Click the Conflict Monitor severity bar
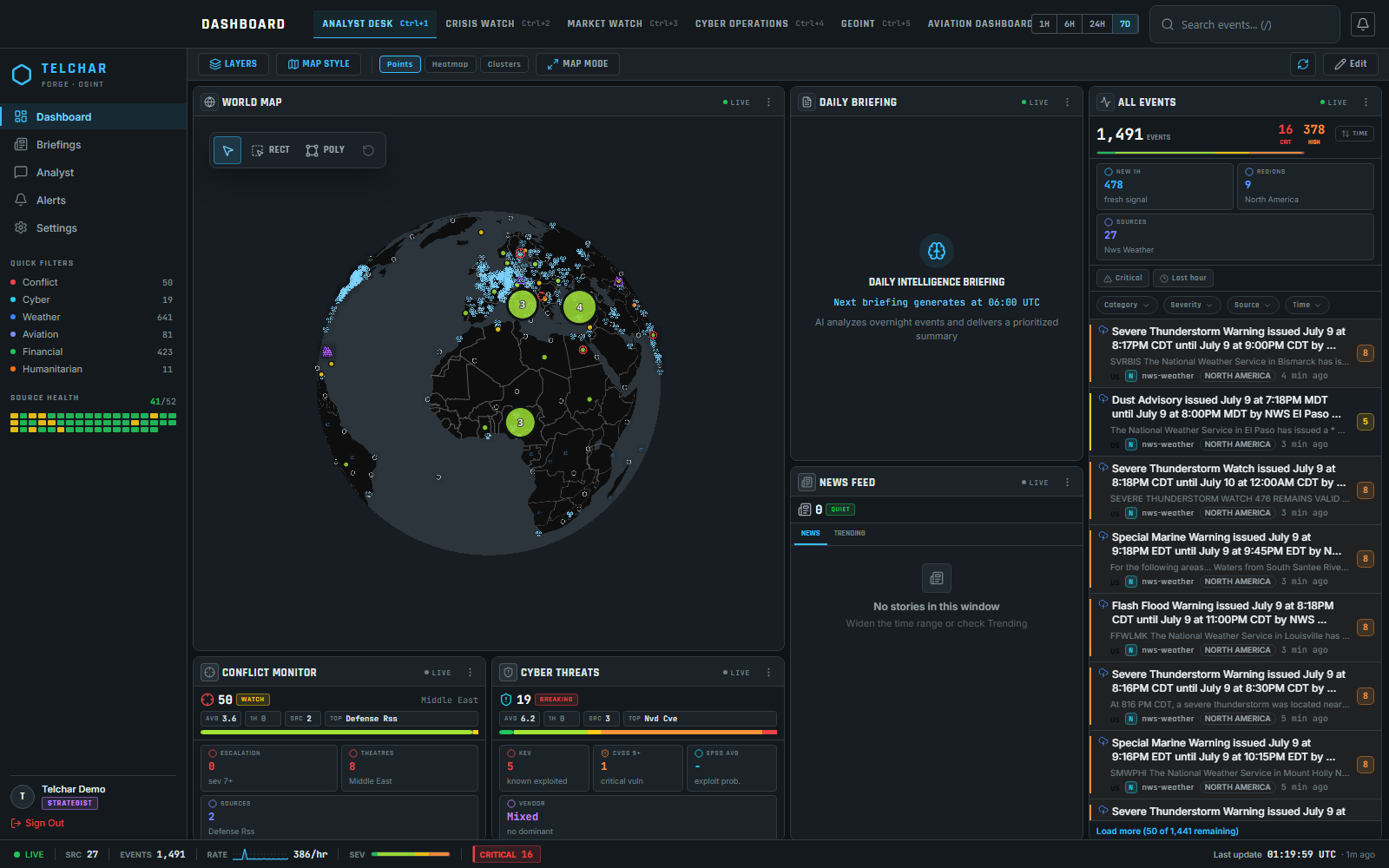Screen dimensions: 1389x868 click(x=339, y=733)
